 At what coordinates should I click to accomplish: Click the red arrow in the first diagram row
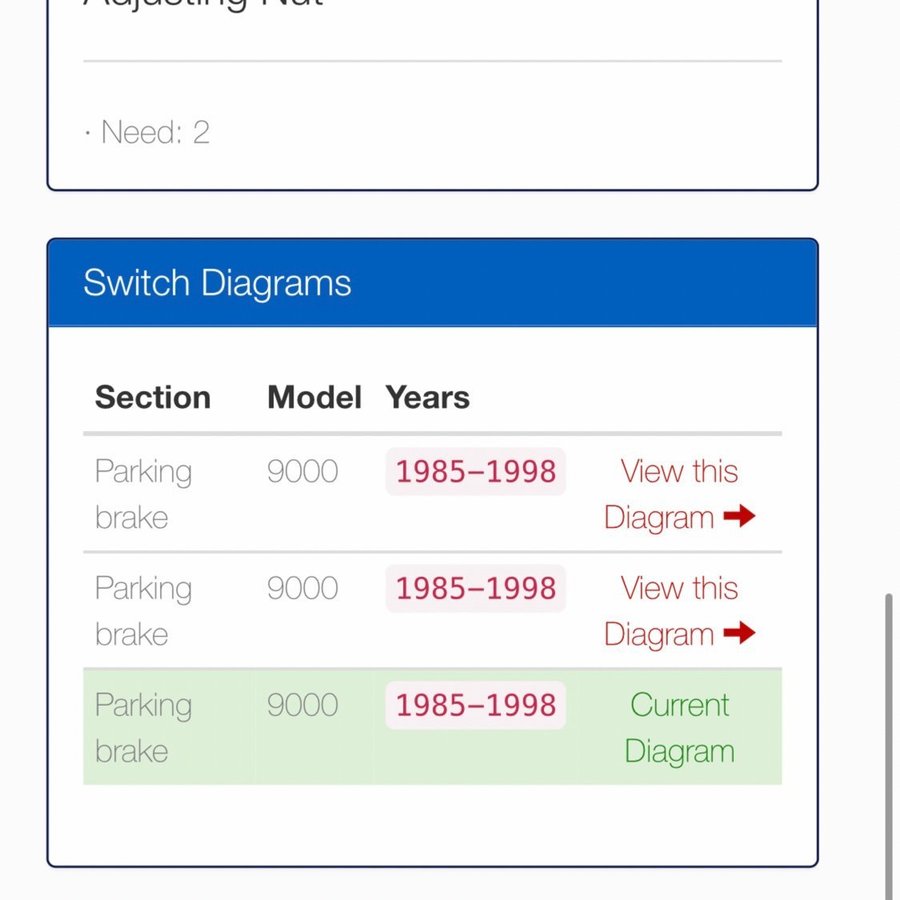739,517
